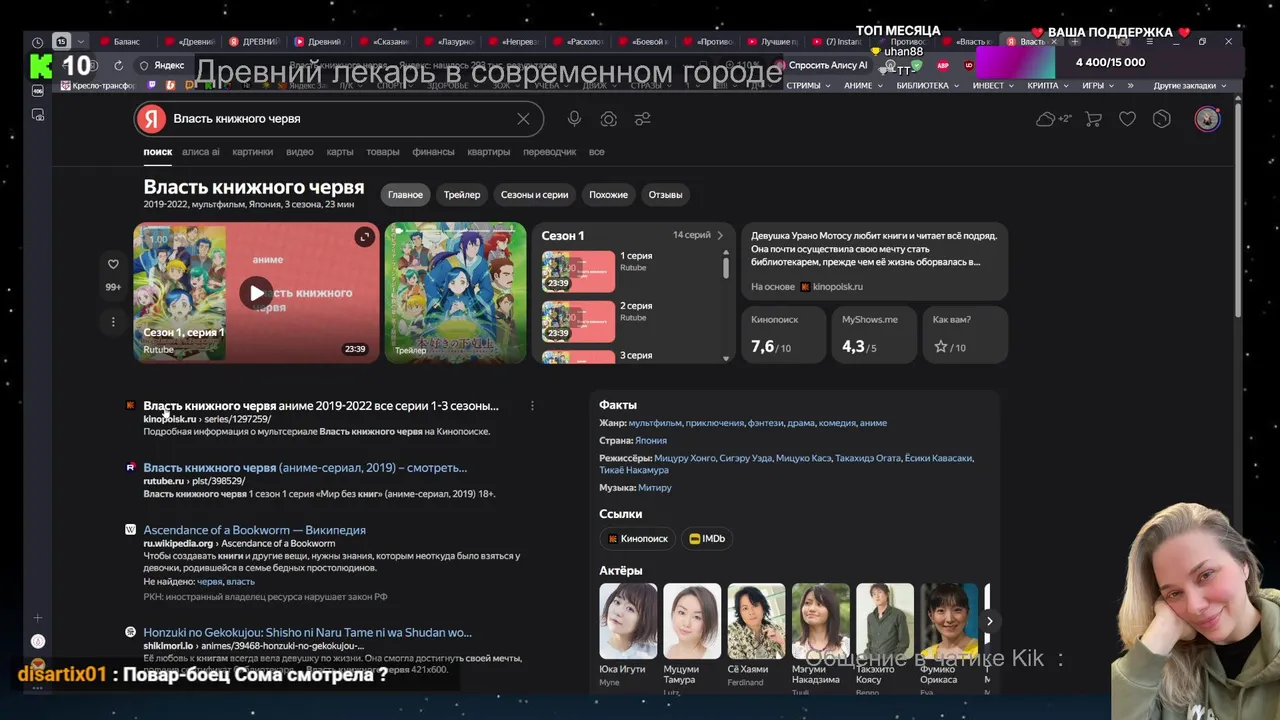The width and height of the screenshot is (1280, 720).
Task: Show next actors with right arrow
Action: point(989,621)
